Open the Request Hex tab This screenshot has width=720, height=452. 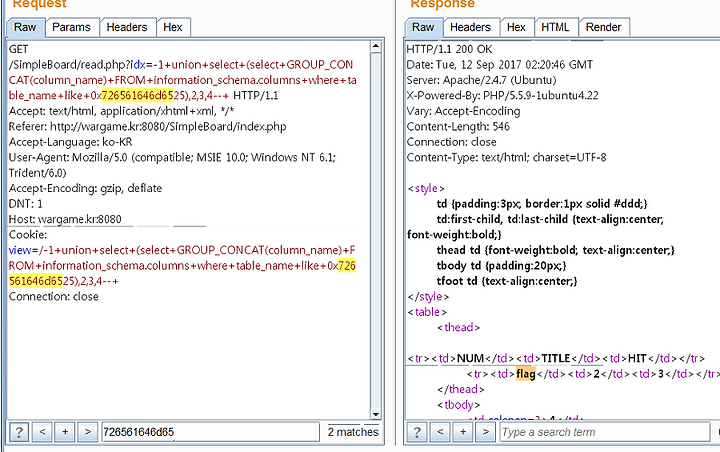[x=173, y=28]
